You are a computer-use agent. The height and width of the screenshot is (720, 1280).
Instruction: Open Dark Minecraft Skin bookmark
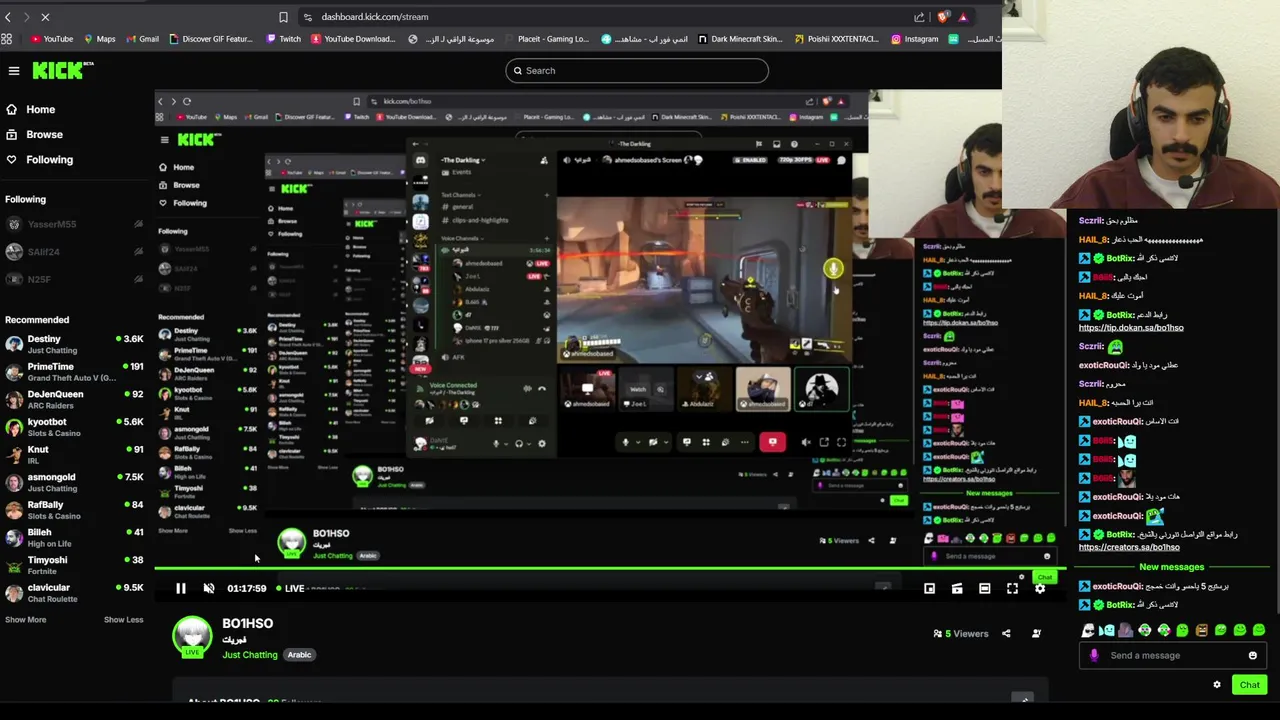(x=740, y=39)
